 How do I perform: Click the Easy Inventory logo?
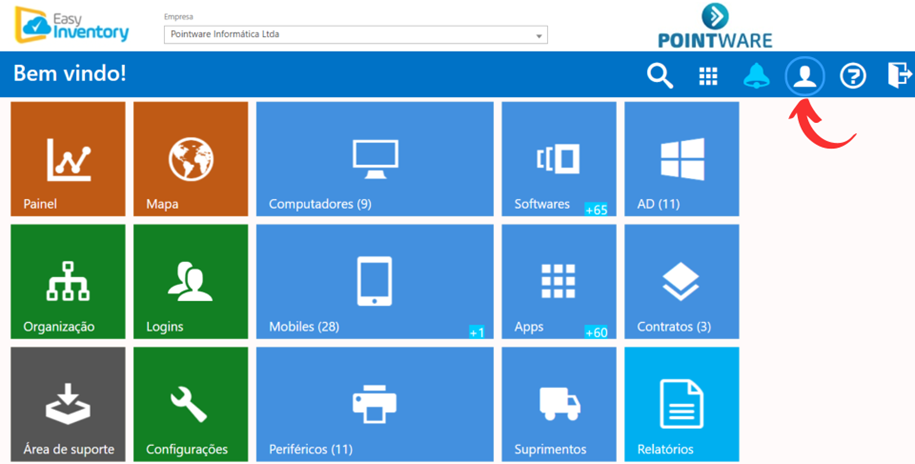pyautogui.click(x=72, y=26)
